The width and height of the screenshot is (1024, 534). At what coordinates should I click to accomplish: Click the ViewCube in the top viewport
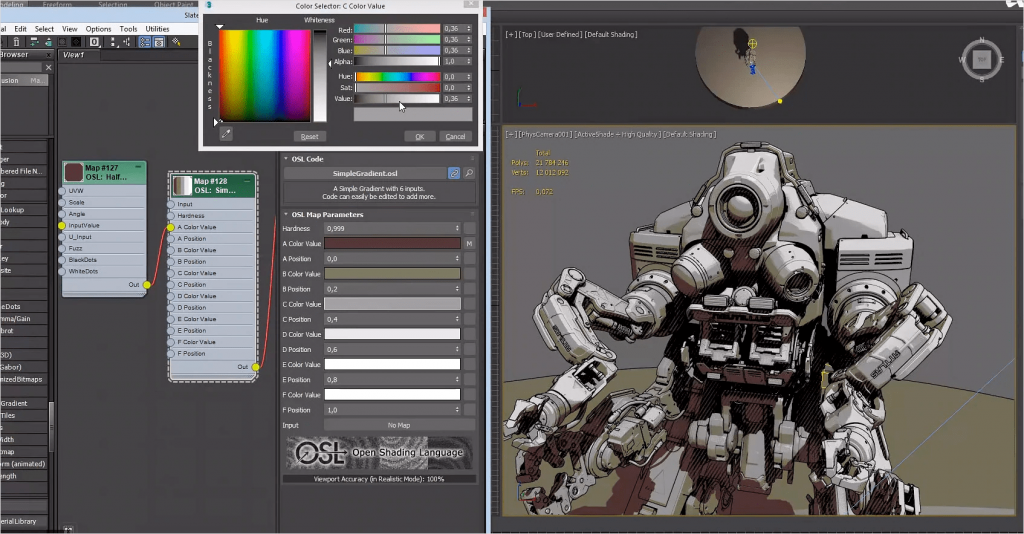982,60
